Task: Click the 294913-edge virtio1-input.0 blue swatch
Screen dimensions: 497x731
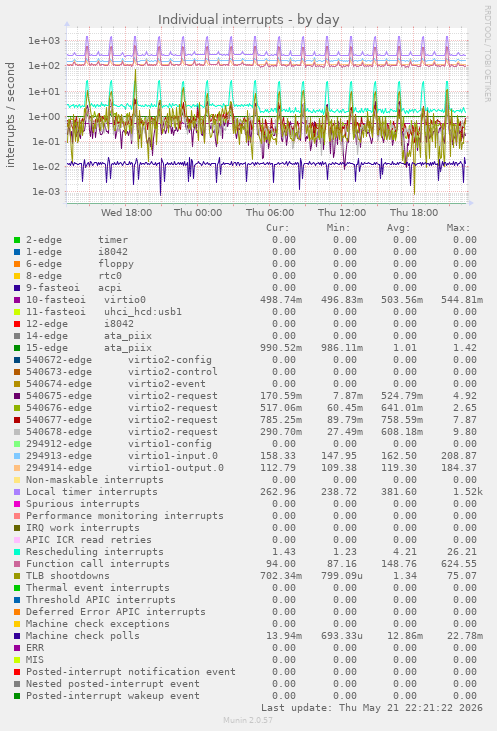Action: coord(17,456)
